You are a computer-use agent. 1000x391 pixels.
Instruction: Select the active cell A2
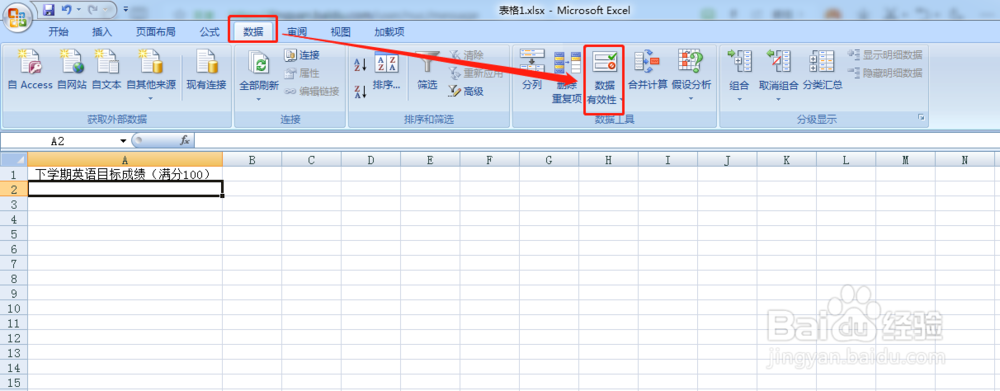coord(125,188)
